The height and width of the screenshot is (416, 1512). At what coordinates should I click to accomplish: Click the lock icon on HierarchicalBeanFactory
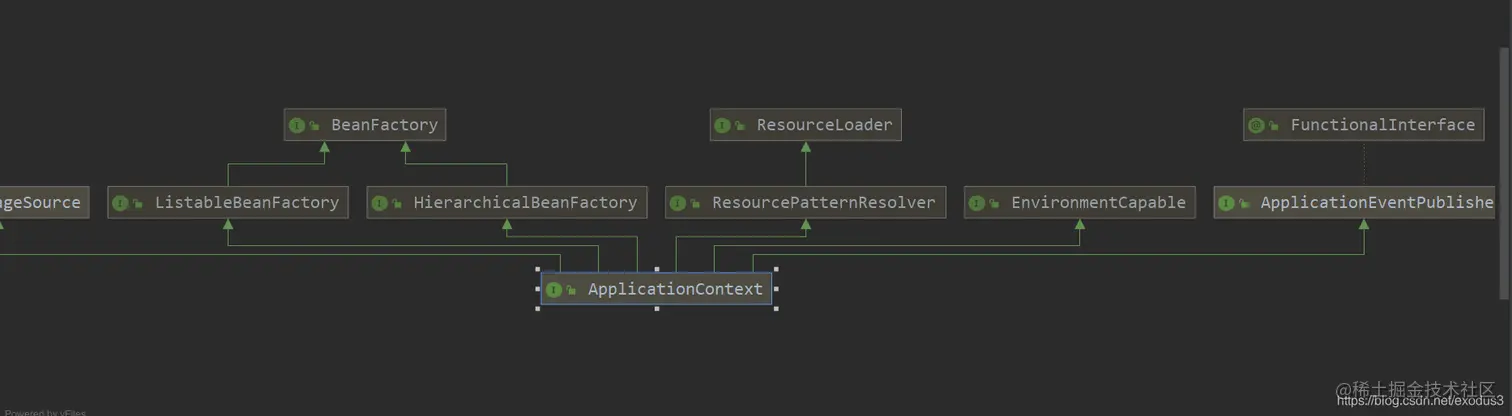(397, 204)
